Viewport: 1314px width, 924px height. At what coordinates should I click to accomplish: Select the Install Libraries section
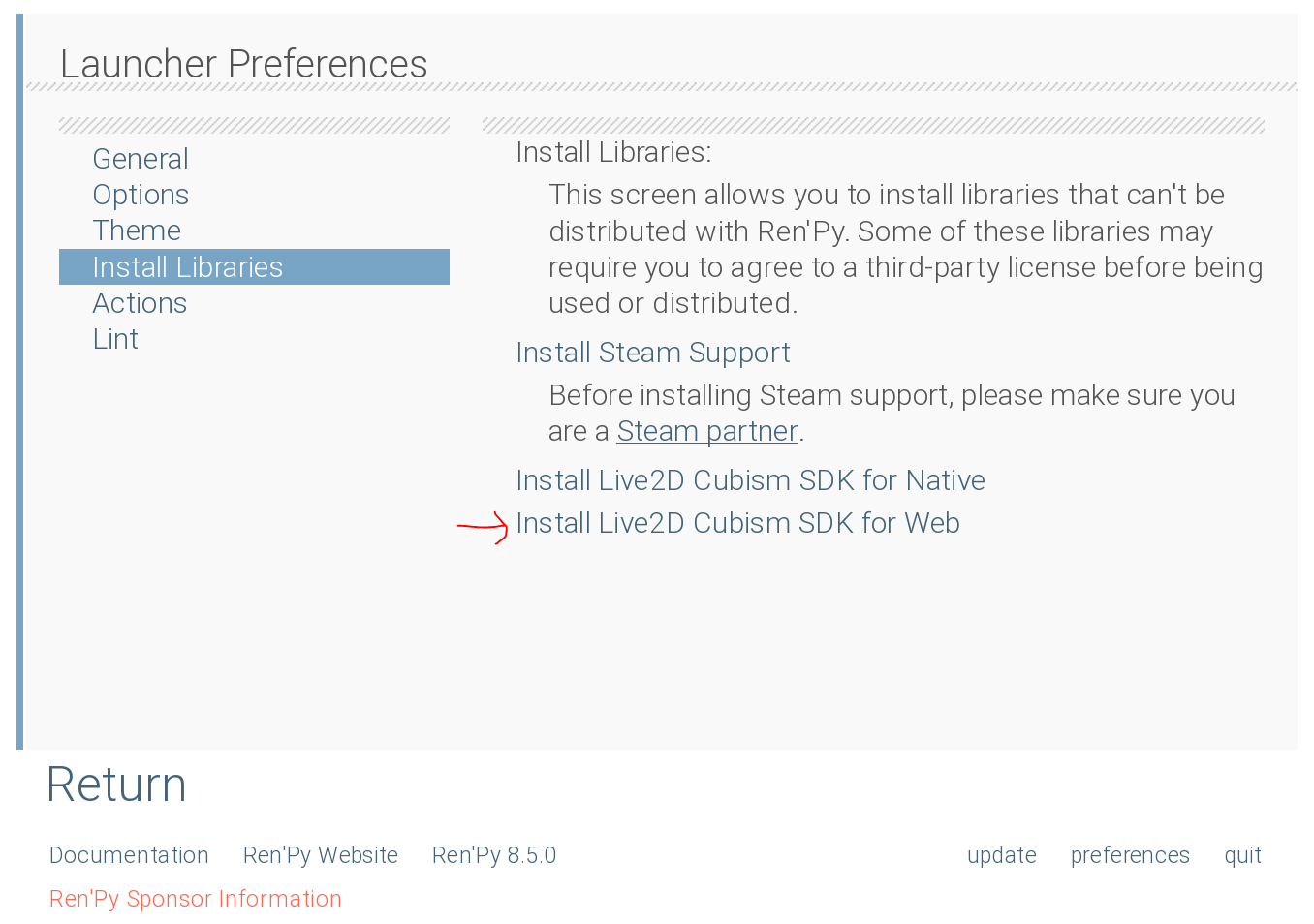pos(187,266)
